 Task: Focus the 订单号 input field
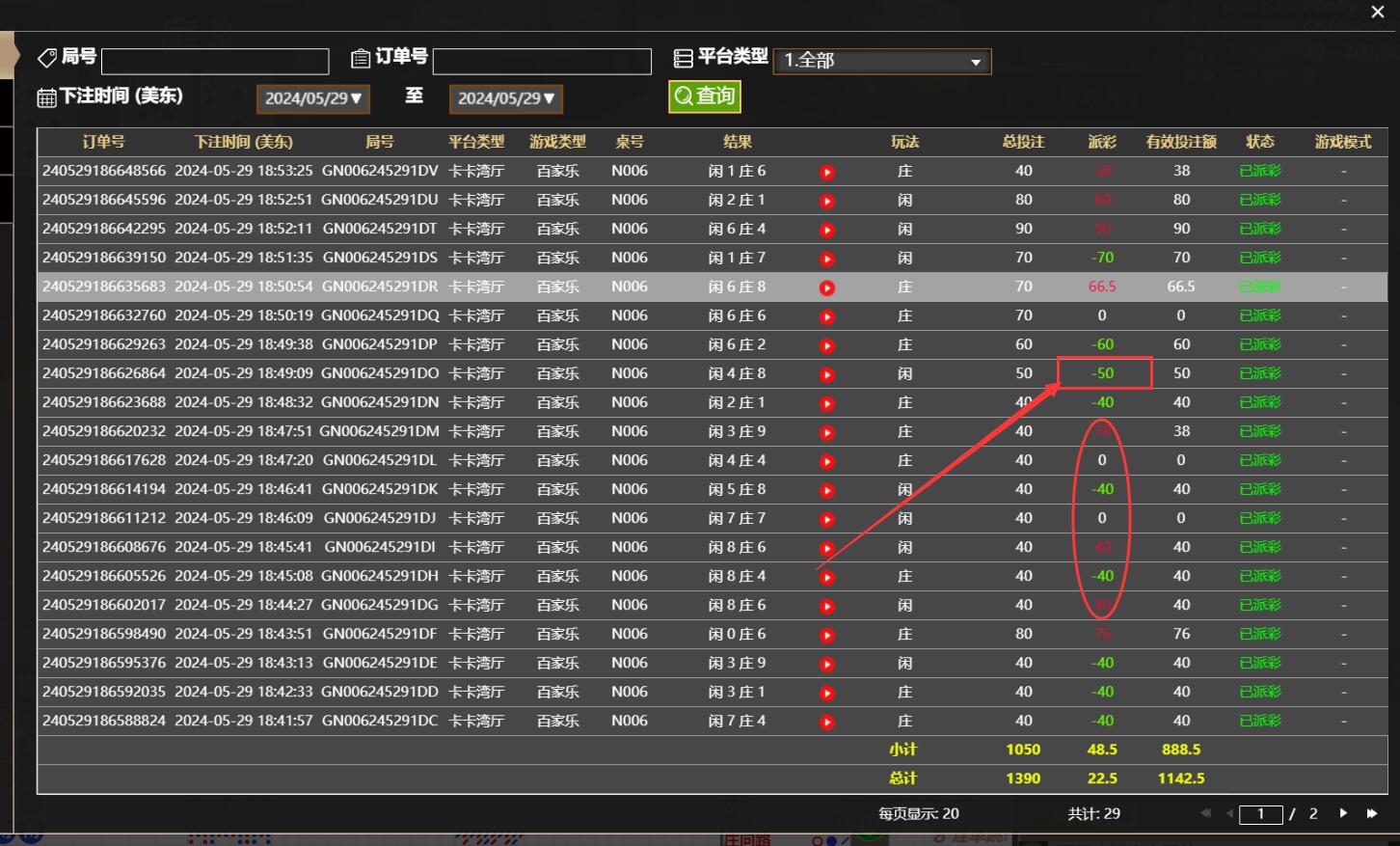542,62
